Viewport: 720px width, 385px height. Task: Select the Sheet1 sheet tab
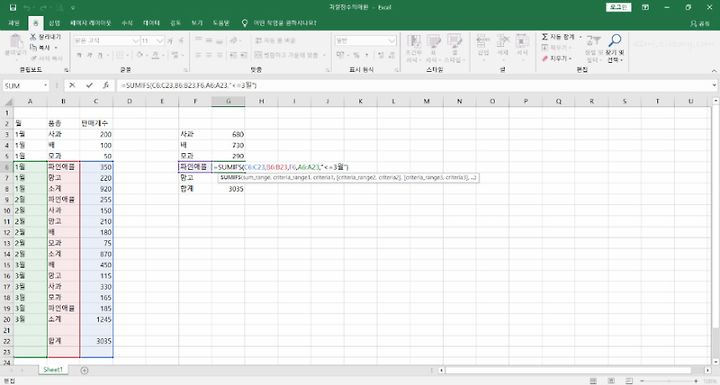53,370
